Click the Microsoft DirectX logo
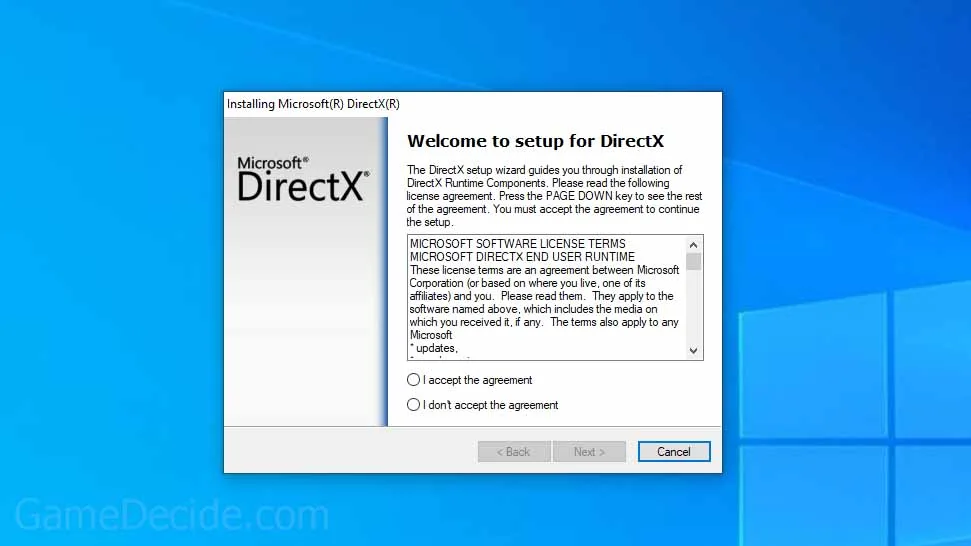 303,179
